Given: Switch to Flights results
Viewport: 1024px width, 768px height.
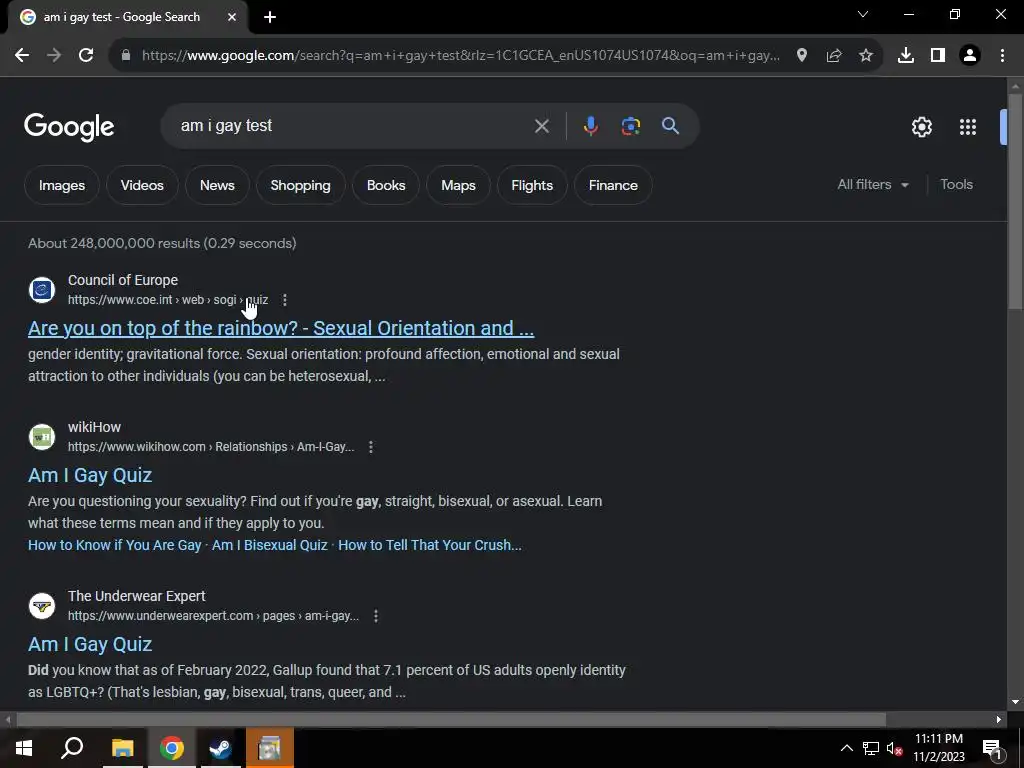Looking at the screenshot, I should click(532, 185).
